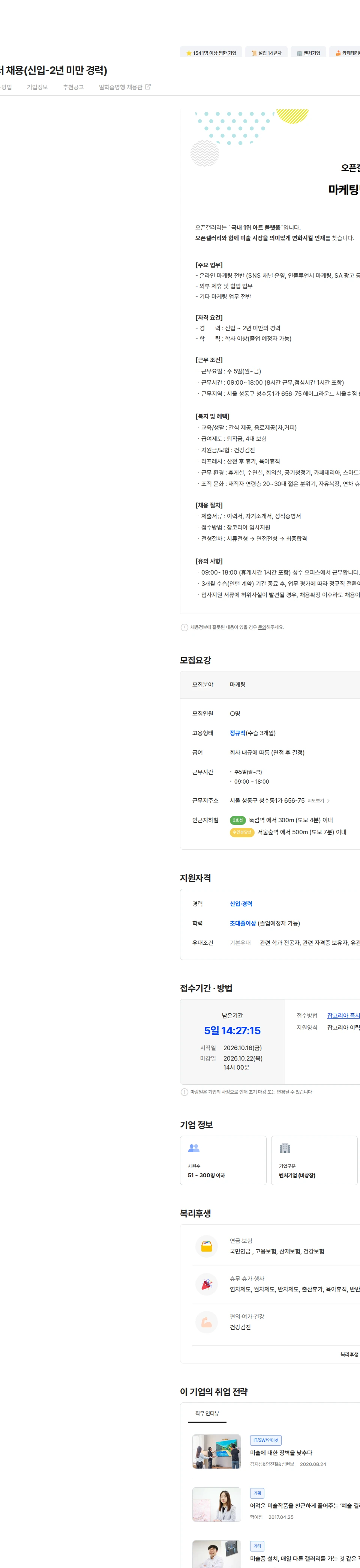
Task: Switch to the 기업정보 tab
Action: coord(37,87)
